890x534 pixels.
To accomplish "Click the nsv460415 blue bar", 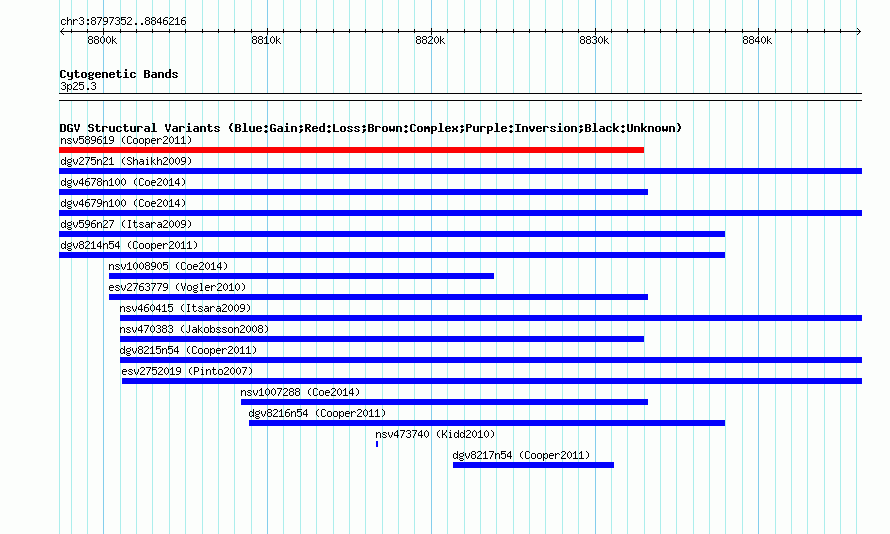I will coord(491,318).
